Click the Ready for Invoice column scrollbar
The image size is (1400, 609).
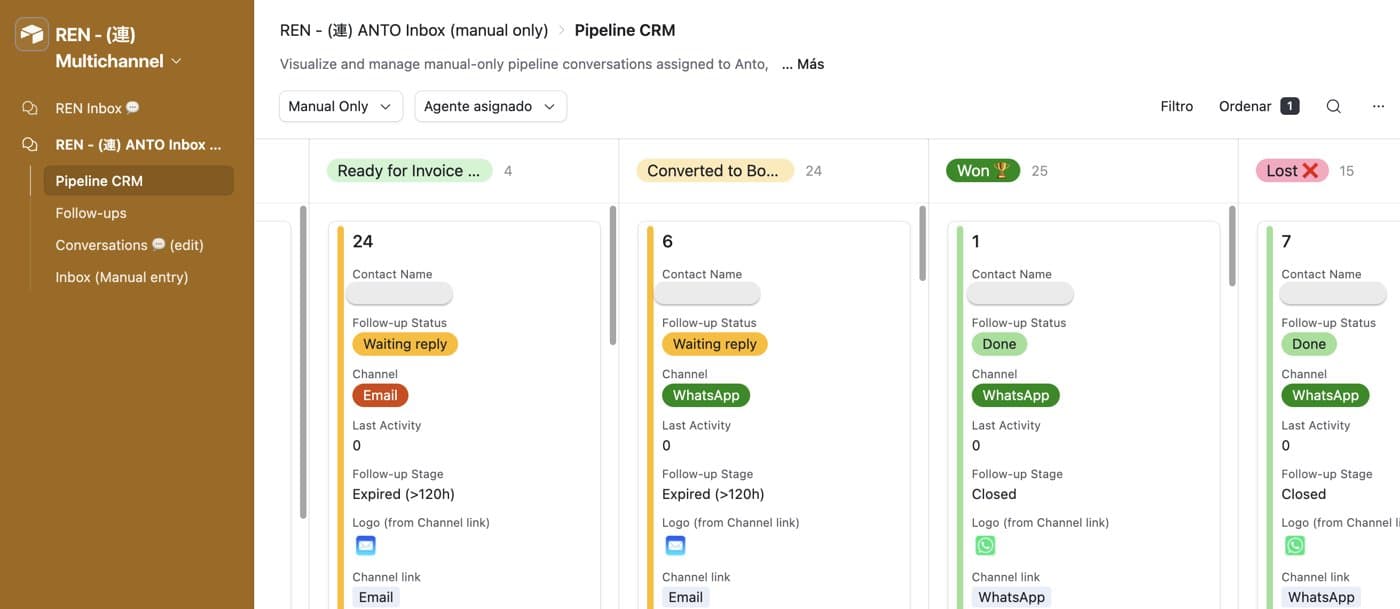[x=613, y=275]
